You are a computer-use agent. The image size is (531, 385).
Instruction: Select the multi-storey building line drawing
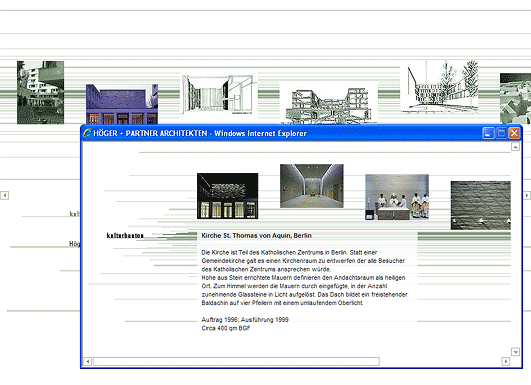pos(328,103)
